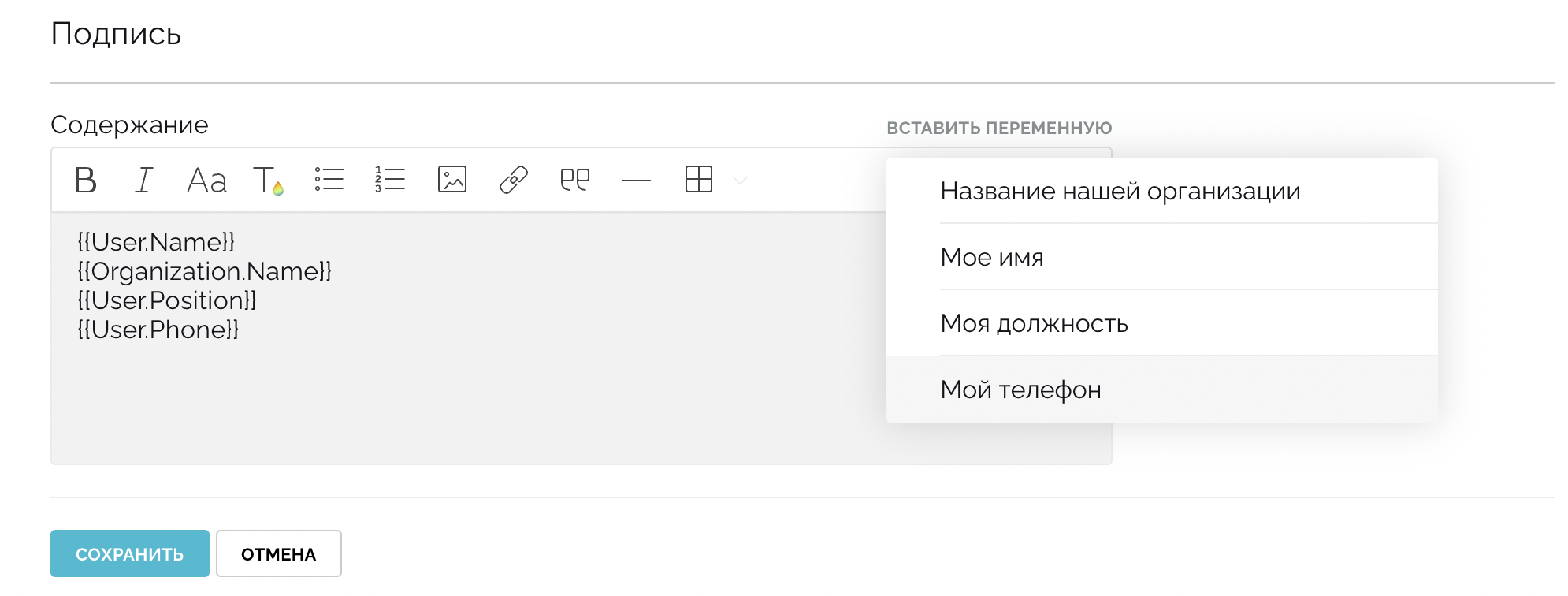Screen dimensions: 1568x596
Task: Open the ВСТАВИТЬ ПЕРЕМЕННУЮ dropdown
Action: click(999, 128)
